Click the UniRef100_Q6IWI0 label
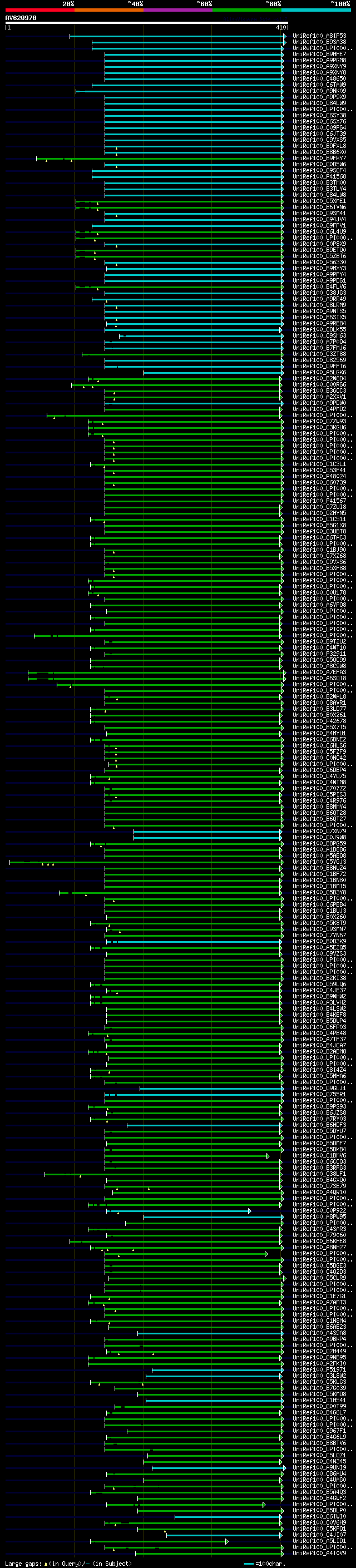Image resolution: width=356 pixels, height=1568 pixels. click(x=319, y=1516)
